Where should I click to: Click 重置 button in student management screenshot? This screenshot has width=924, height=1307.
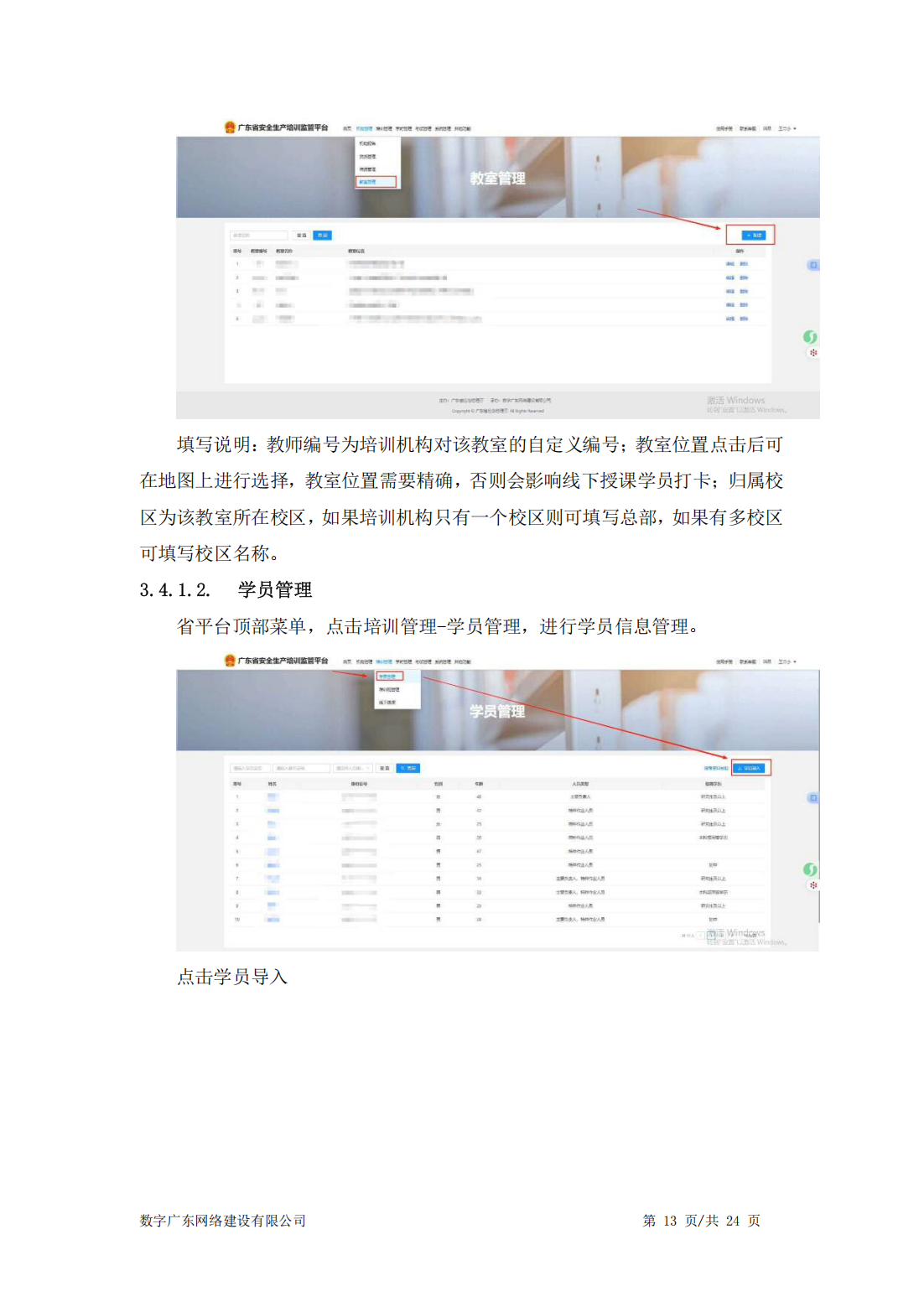384,768
